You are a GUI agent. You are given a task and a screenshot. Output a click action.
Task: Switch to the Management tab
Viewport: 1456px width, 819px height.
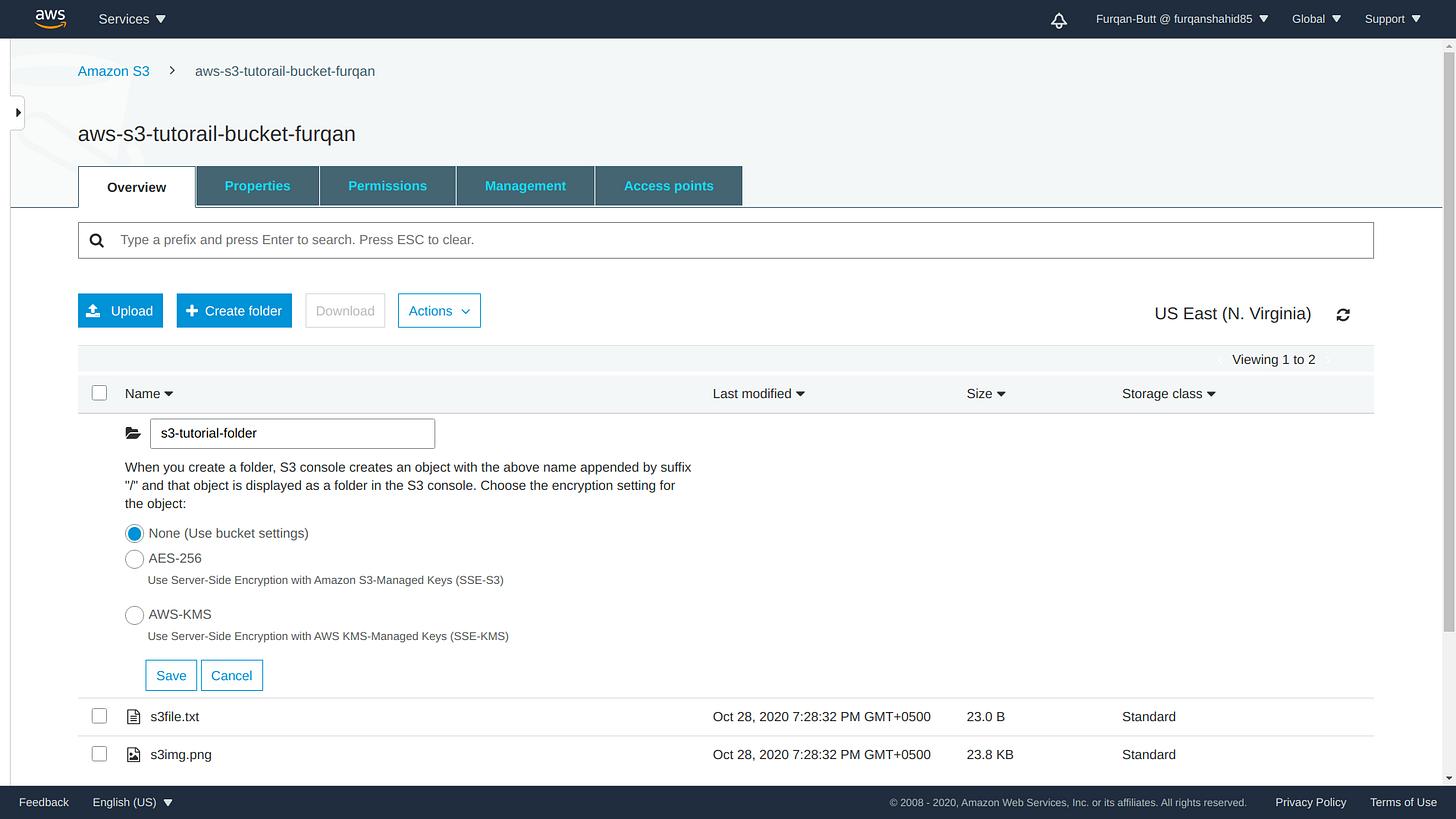525,186
